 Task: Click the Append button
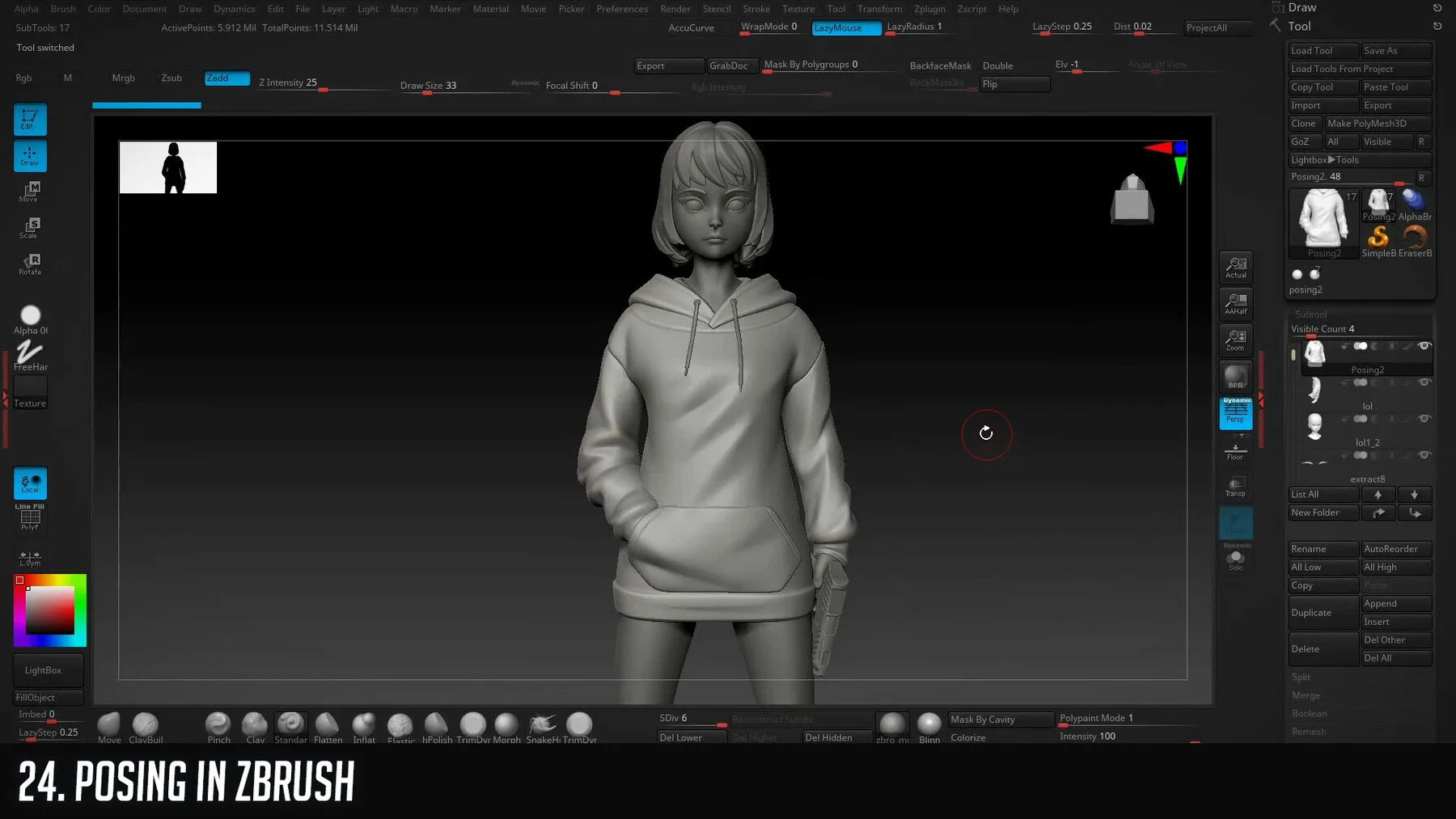[1396, 604]
